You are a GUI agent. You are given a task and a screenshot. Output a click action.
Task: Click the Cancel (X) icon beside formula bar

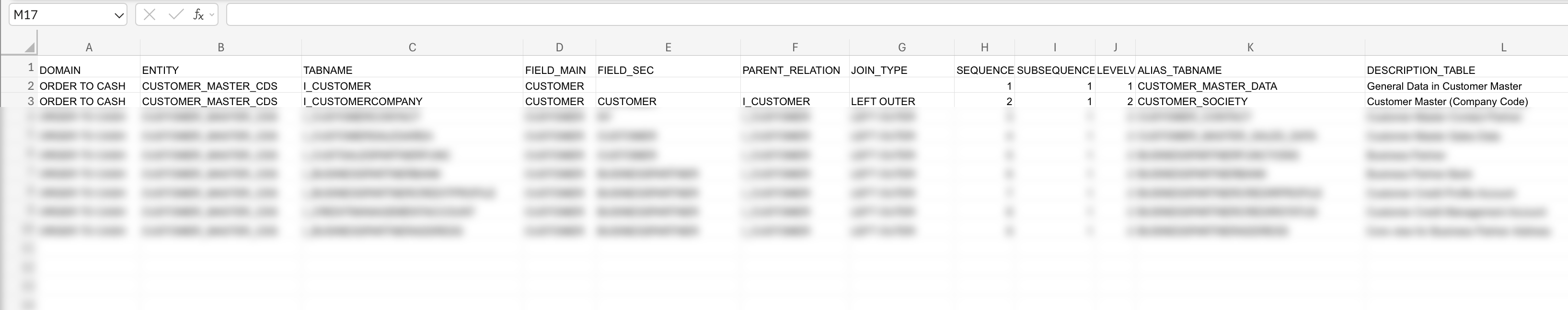[149, 14]
